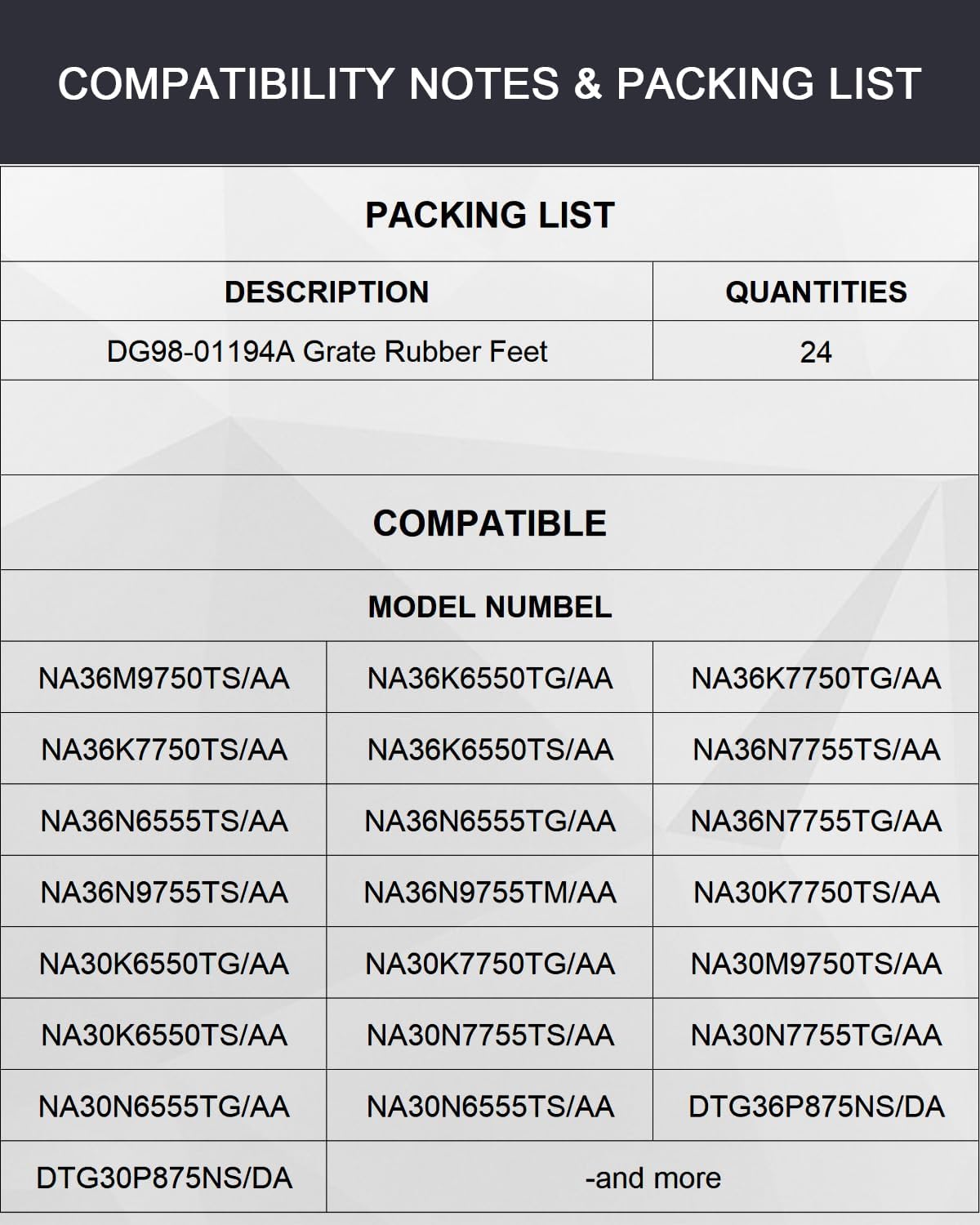Click the PACKING LIST heading
Viewport: 980px width, 1225px height.
pyautogui.click(x=490, y=216)
